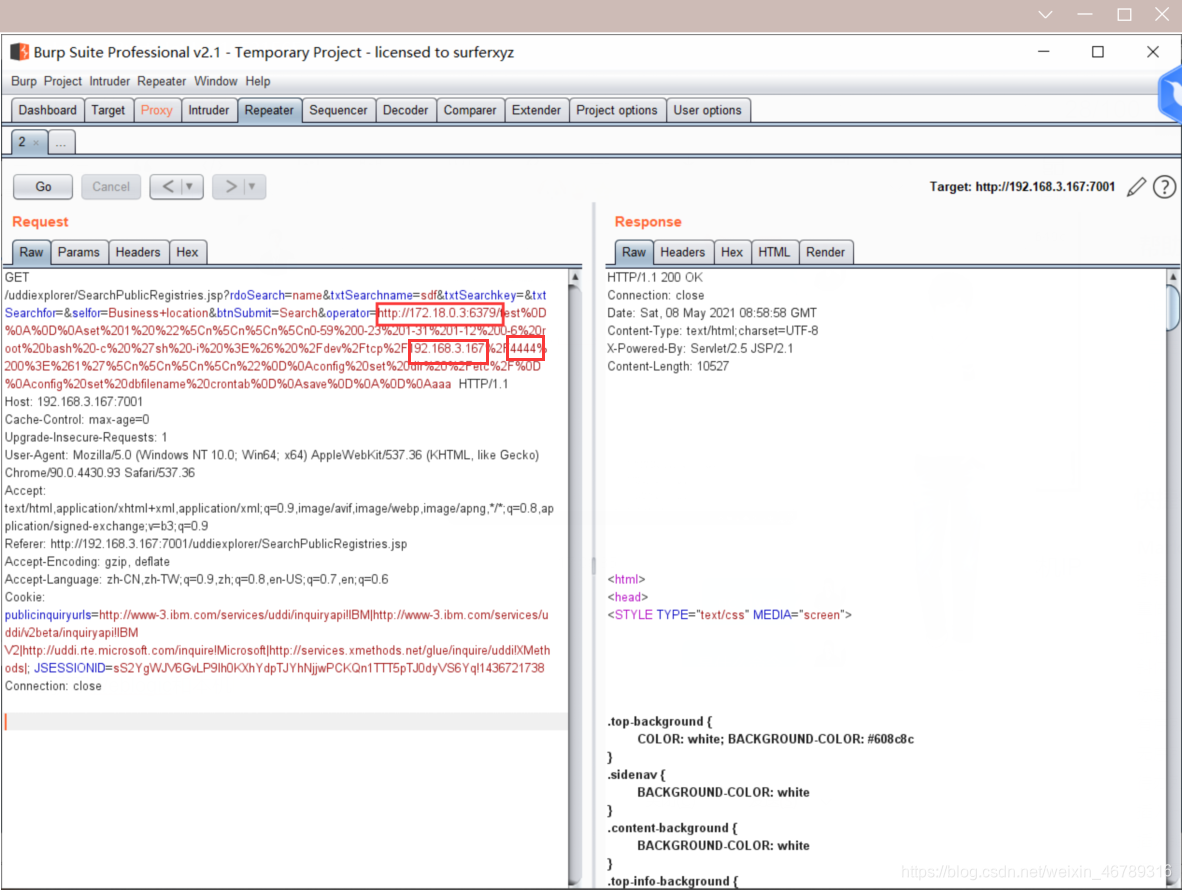The width and height of the screenshot is (1182, 890).
Task: Click the Content-Length: 10527 response line
Action: (x=668, y=366)
